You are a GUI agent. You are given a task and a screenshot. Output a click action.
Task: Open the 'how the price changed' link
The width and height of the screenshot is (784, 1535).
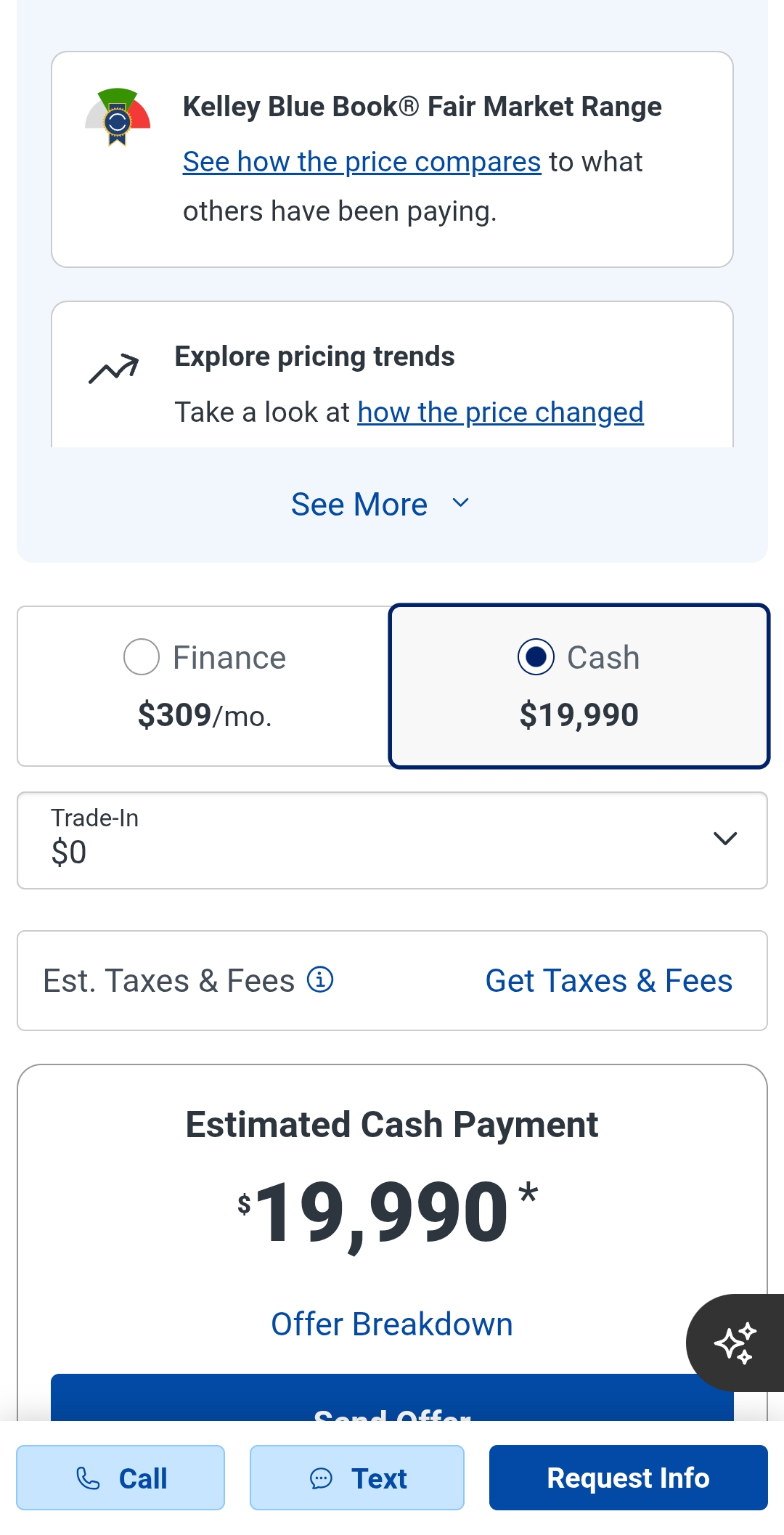[x=500, y=412]
